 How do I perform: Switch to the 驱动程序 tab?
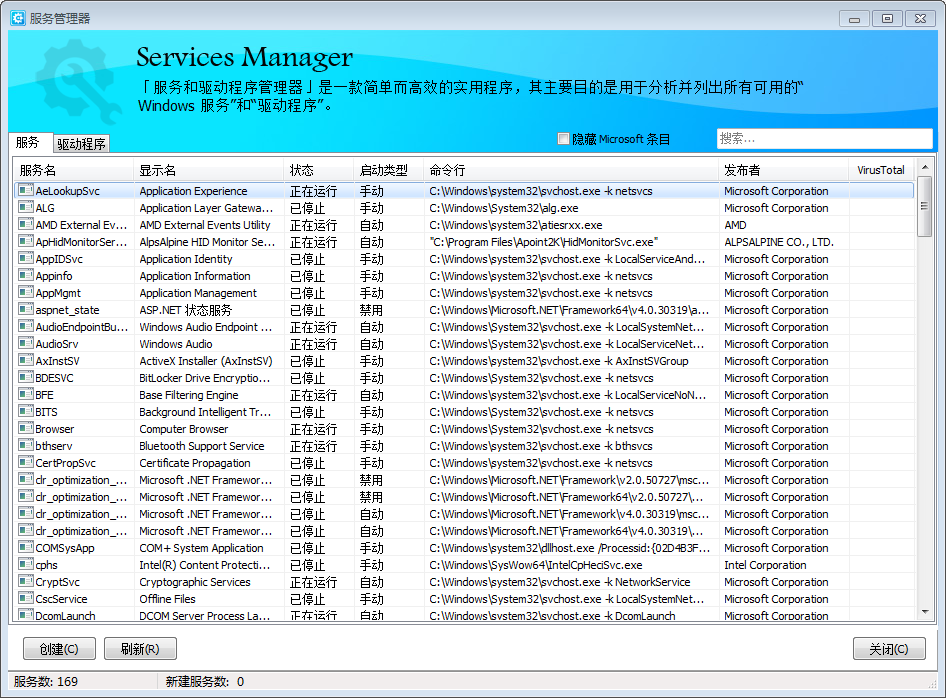click(81, 144)
